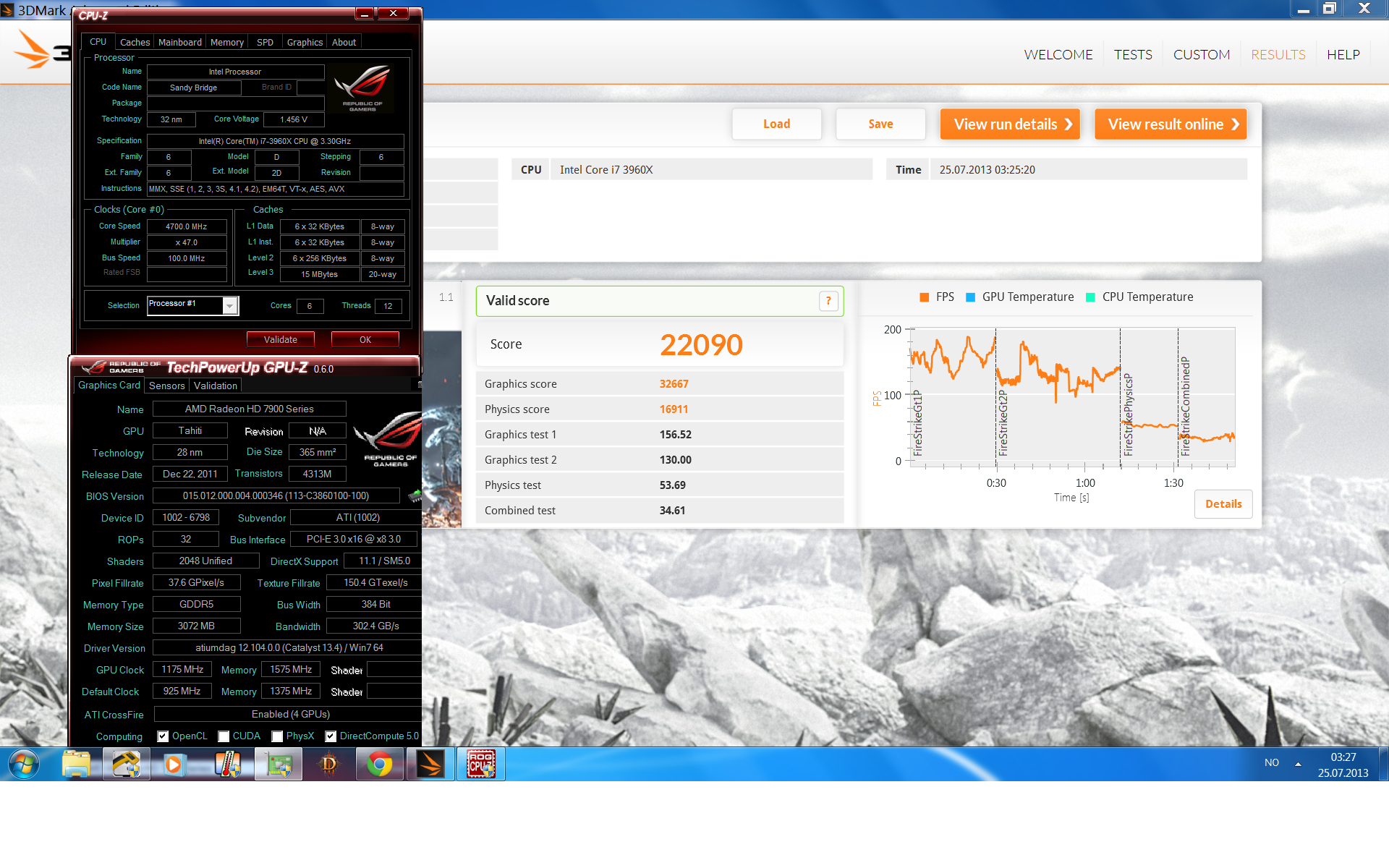Open graph Details button

[1223, 504]
